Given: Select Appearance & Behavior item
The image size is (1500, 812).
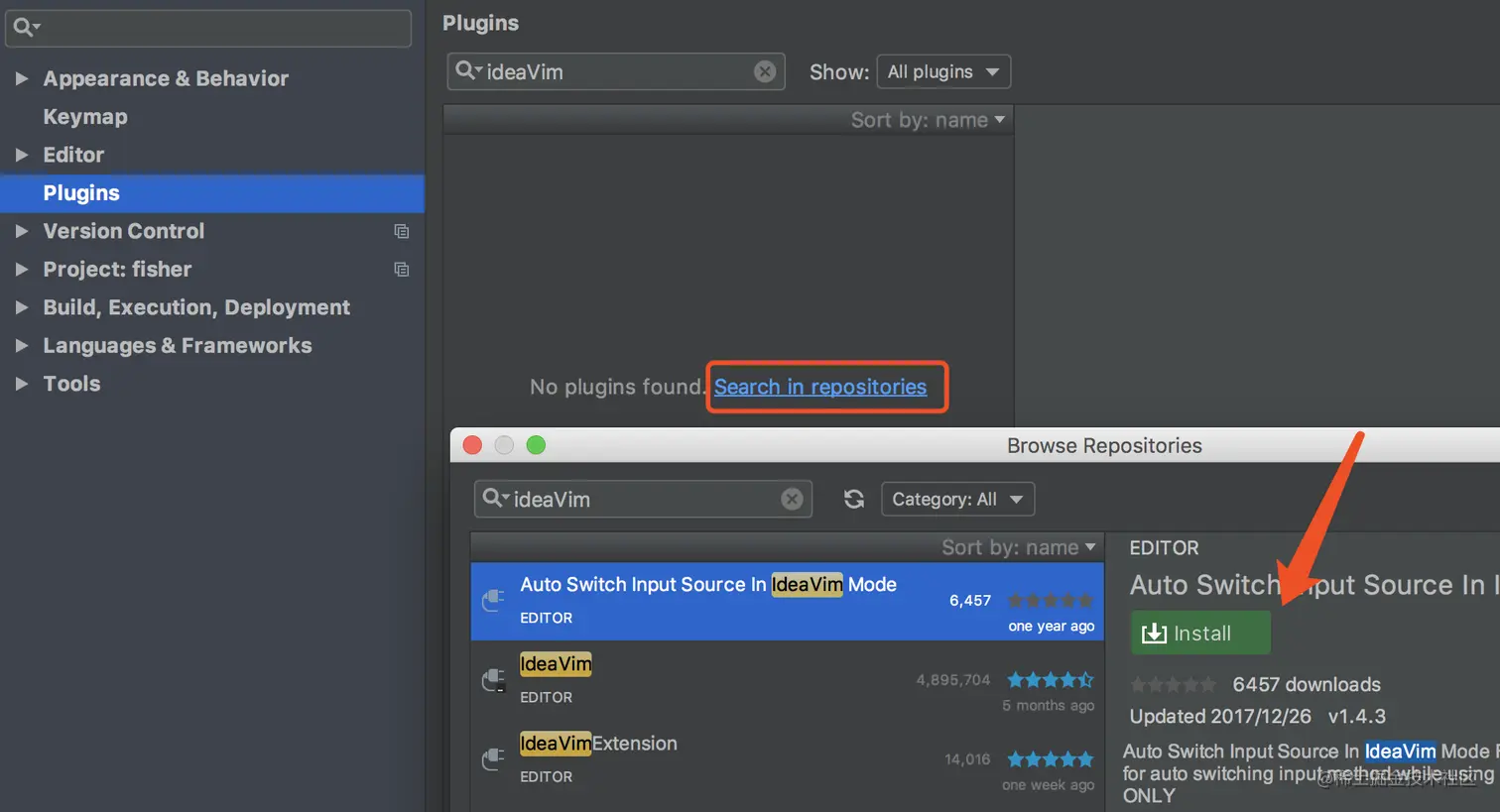Looking at the screenshot, I should coord(166,78).
